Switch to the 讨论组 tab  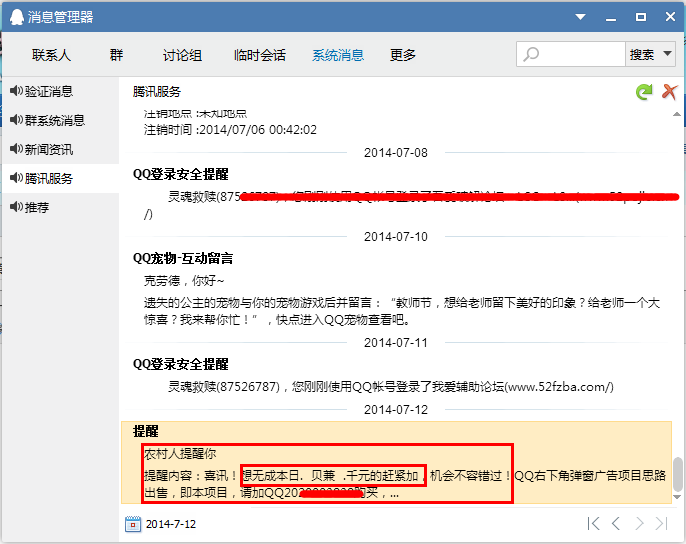[x=182, y=55]
